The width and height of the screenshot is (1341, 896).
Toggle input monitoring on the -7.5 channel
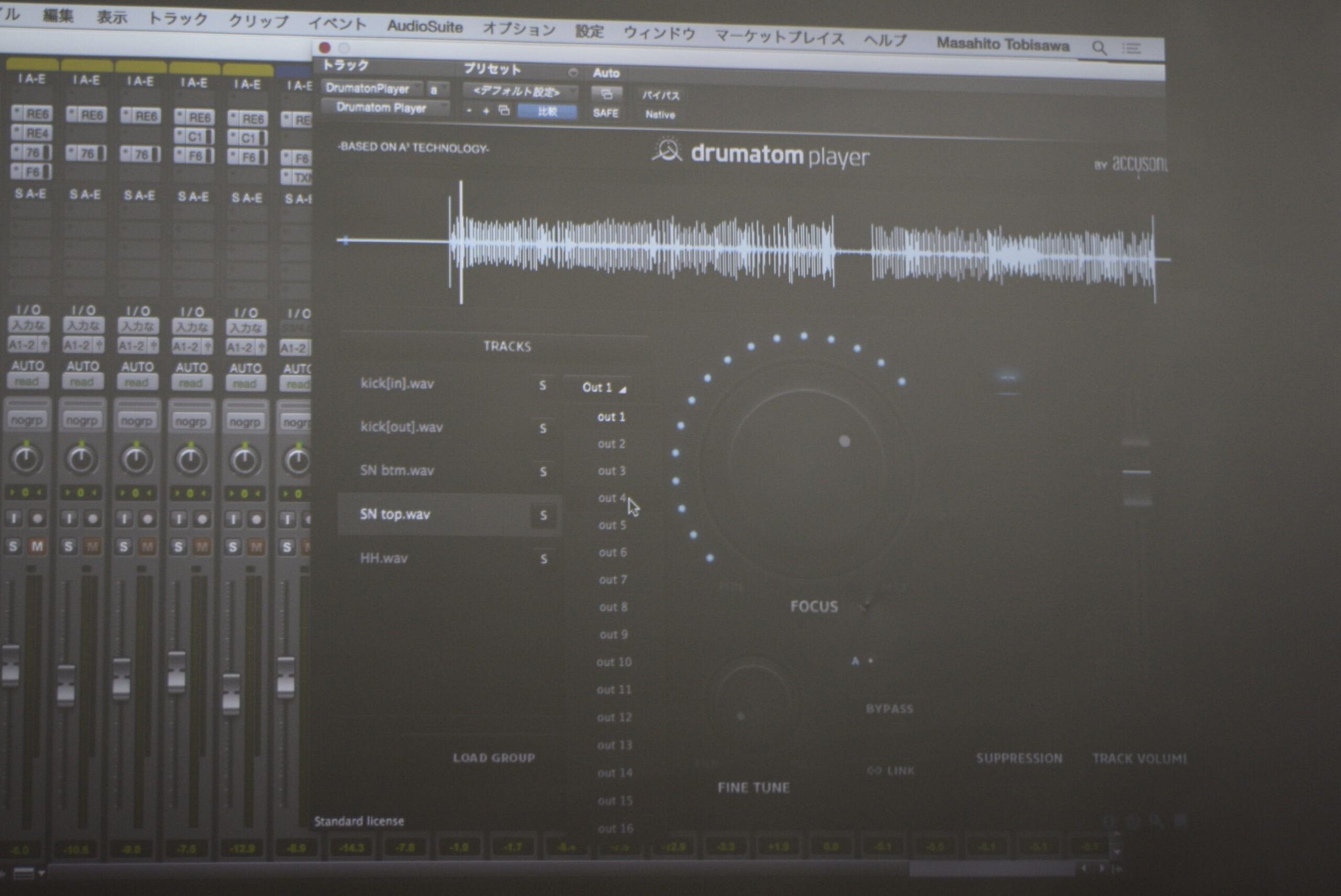pyautogui.click(x=179, y=519)
